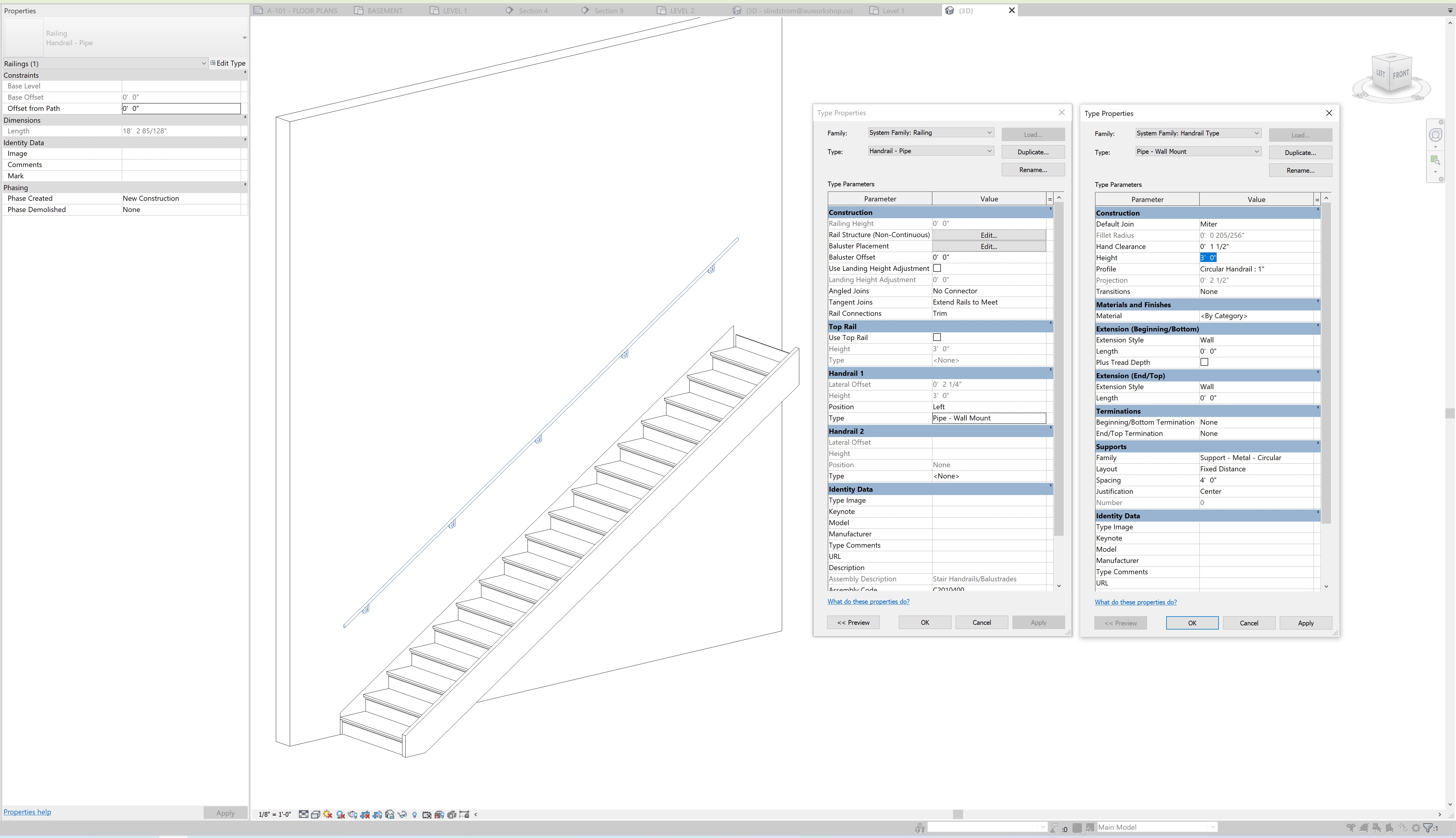This screenshot has width=1456, height=838.
Task: Click the horizontal scrollbar thumb of the 3D view
Action: [x=958, y=814]
